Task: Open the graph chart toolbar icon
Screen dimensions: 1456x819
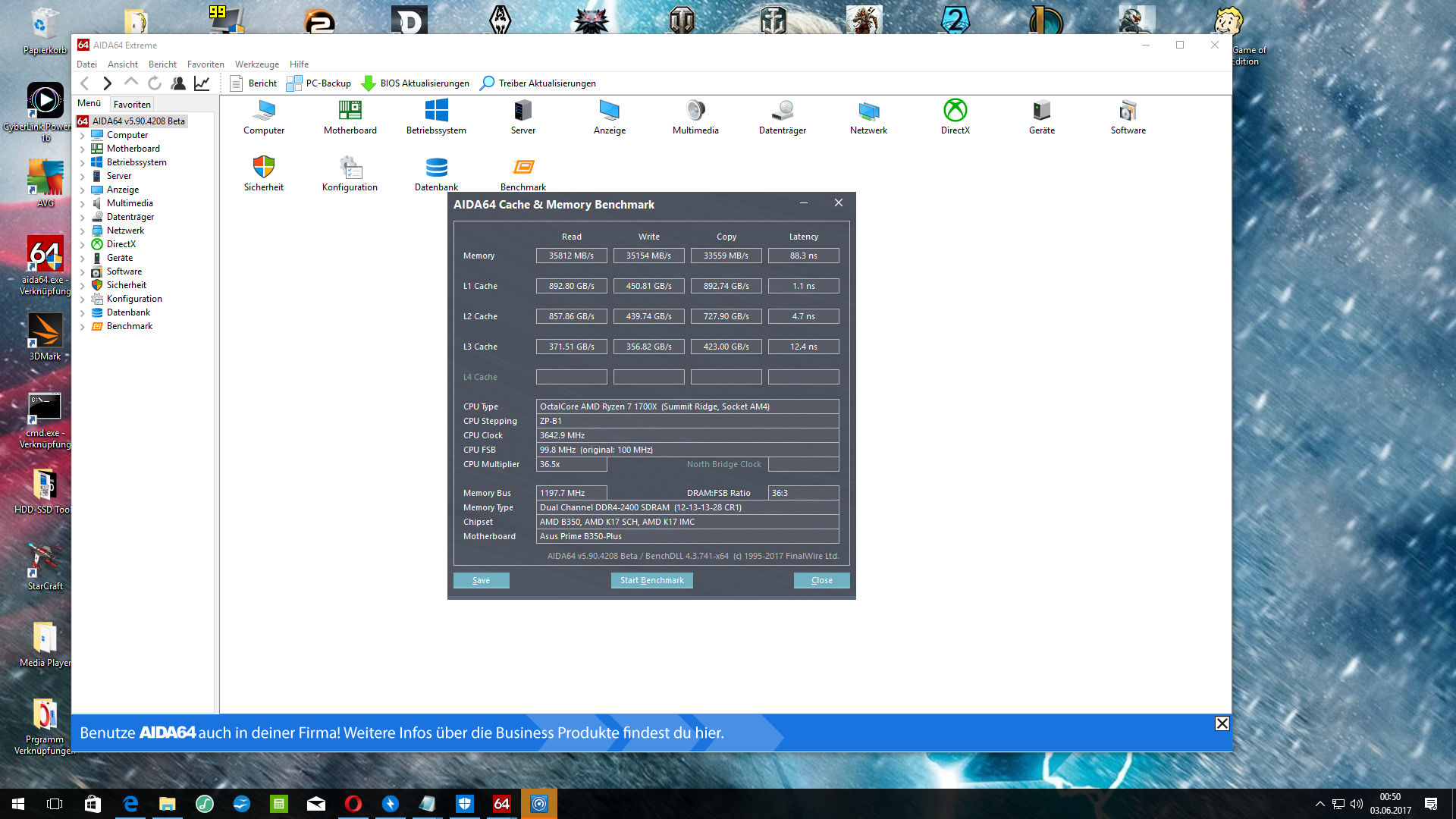Action: coord(202,83)
